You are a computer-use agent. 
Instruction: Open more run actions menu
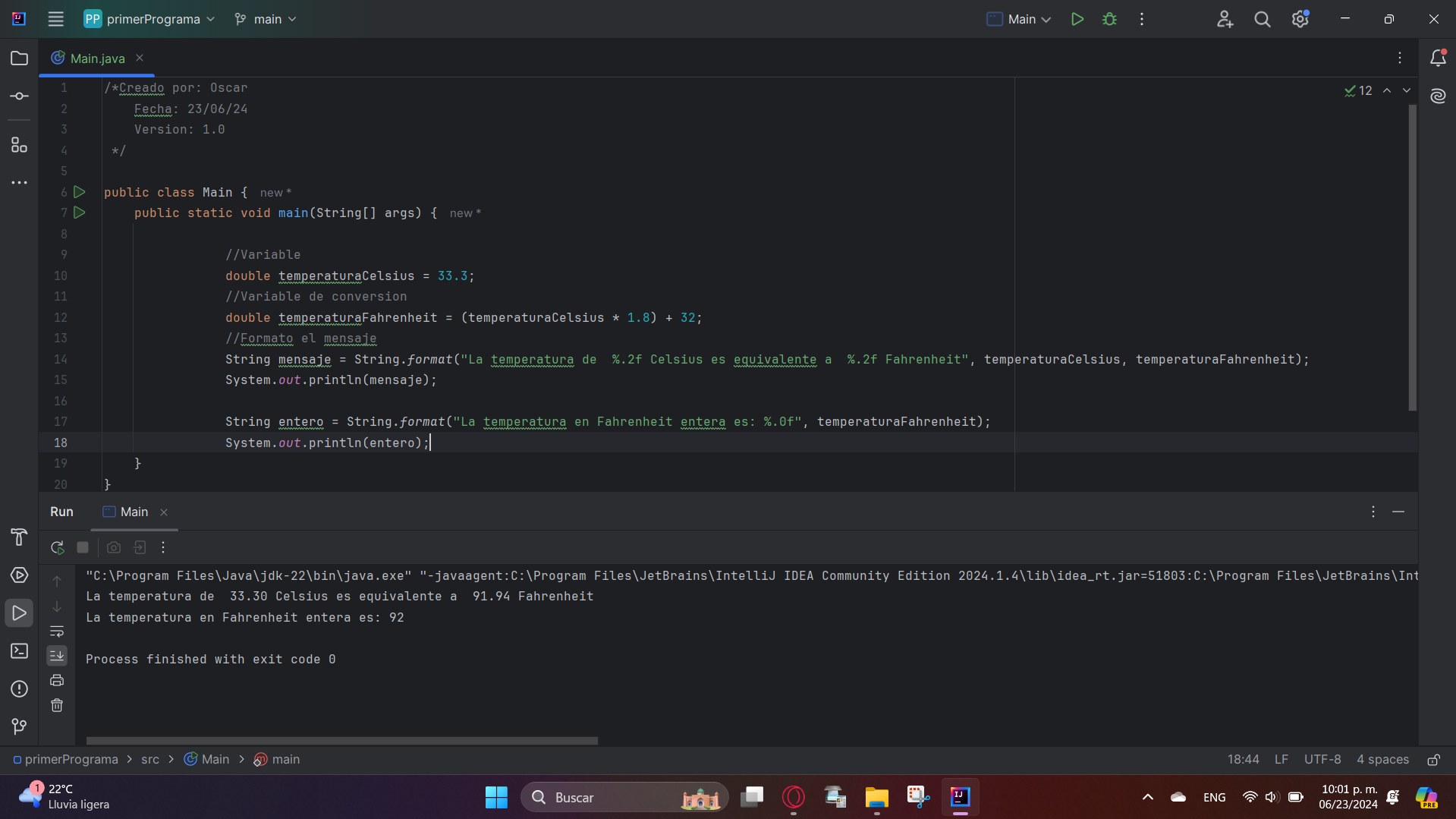coord(1142,19)
